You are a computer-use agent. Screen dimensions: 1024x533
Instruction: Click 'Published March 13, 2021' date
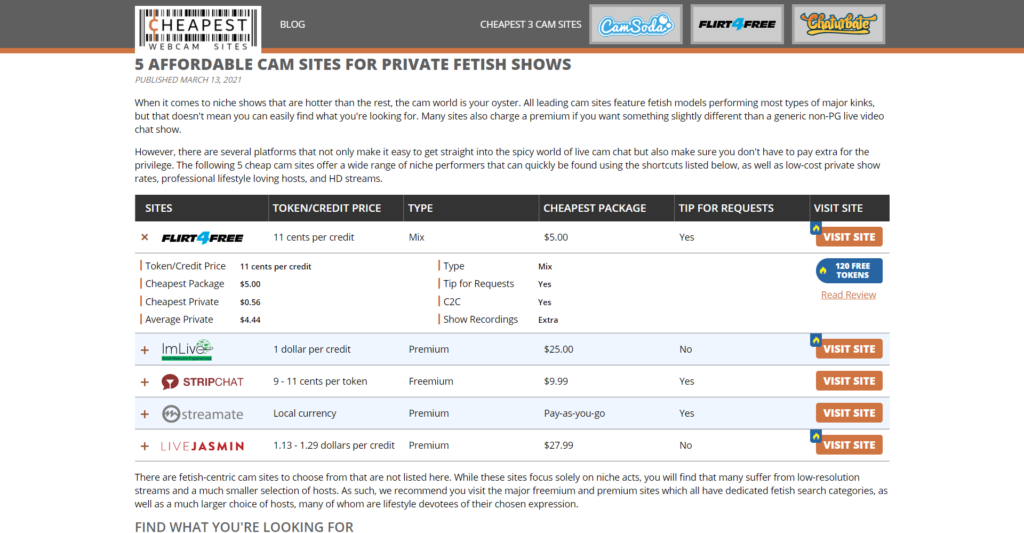pos(188,80)
